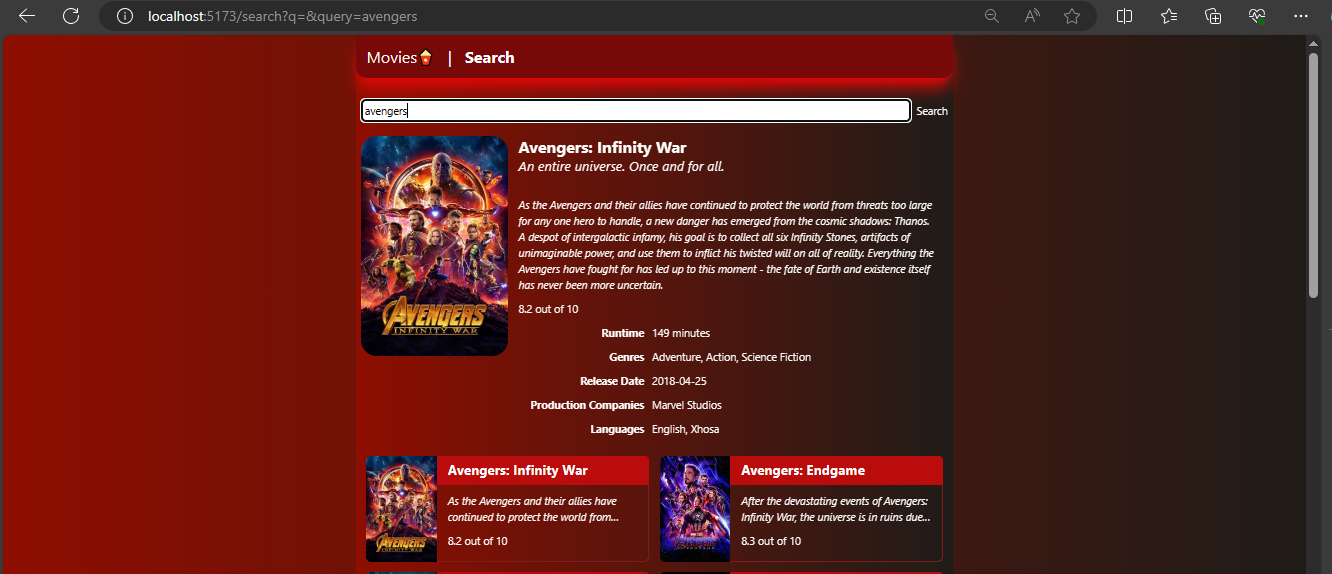The width and height of the screenshot is (1332, 574).
Task: Open browser Collections
Action: pyautogui.click(x=1213, y=16)
